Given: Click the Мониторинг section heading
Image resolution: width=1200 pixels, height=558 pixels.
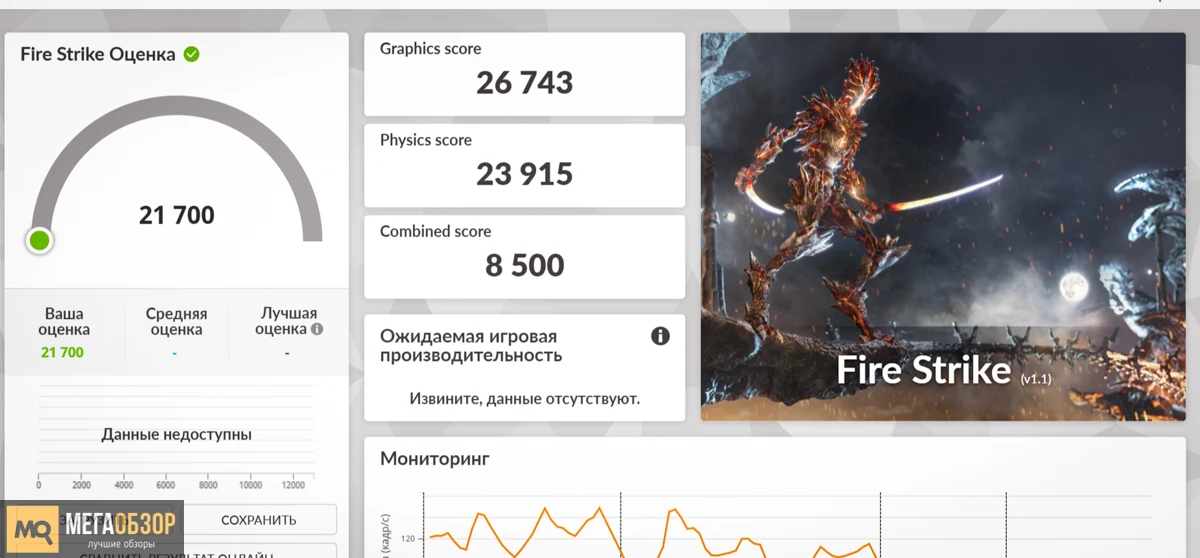Looking at the screenshot, I should [x=435, y=459].
